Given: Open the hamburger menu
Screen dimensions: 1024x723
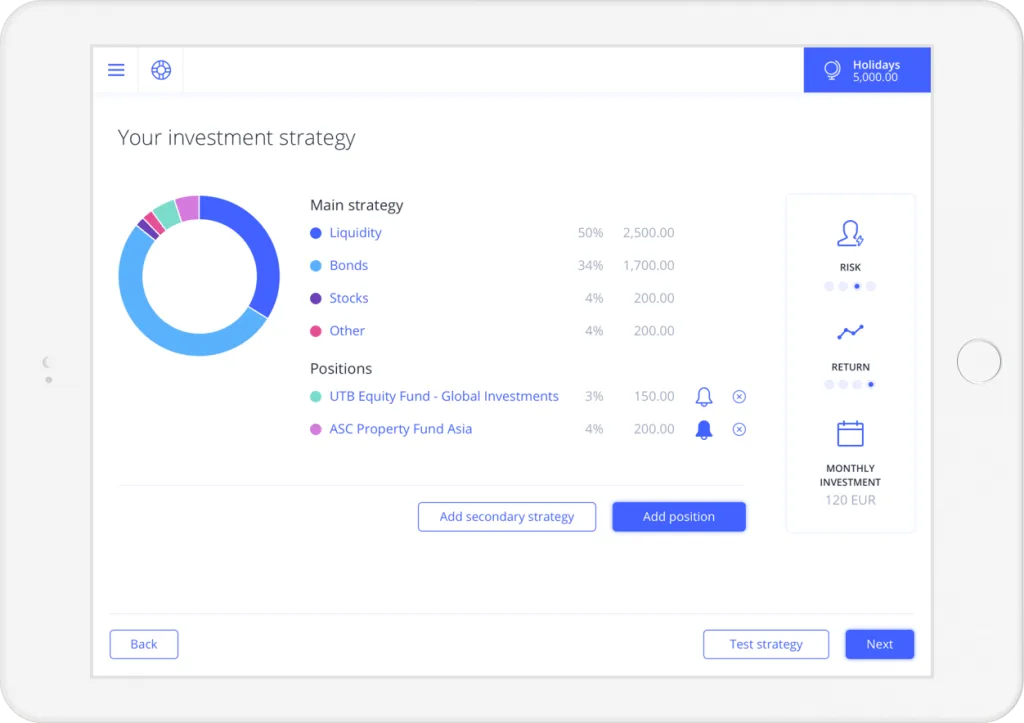Looking at the screenshot, I should click(116, 70).
